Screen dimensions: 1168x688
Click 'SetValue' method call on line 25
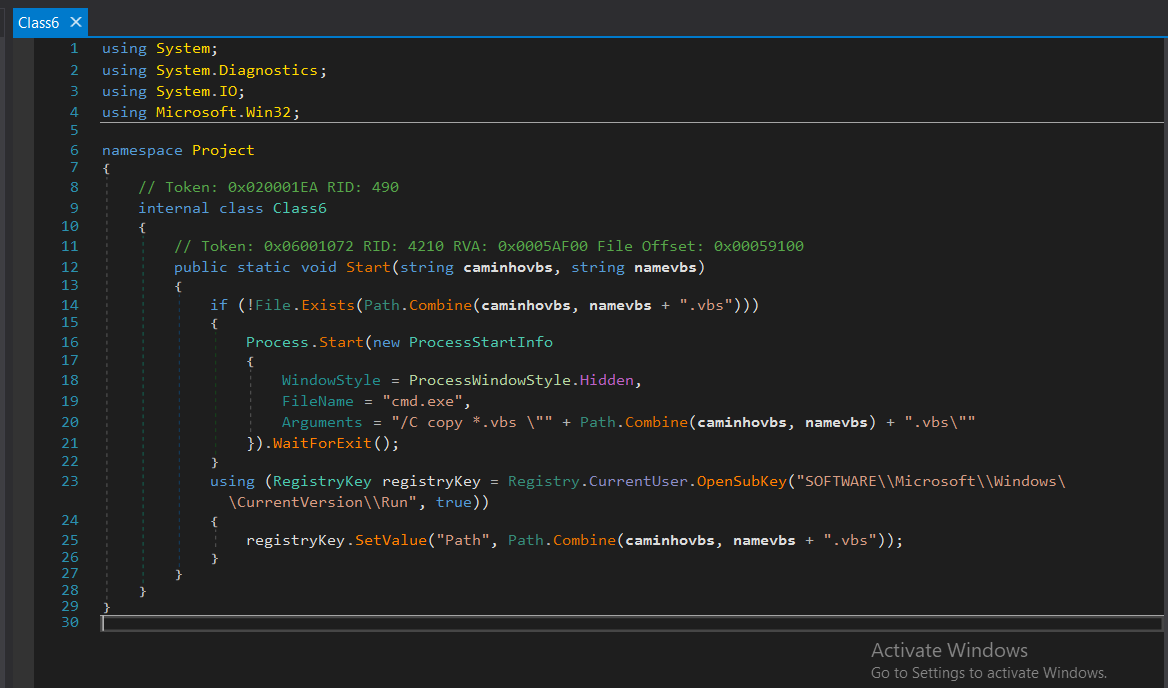point(390,540)
